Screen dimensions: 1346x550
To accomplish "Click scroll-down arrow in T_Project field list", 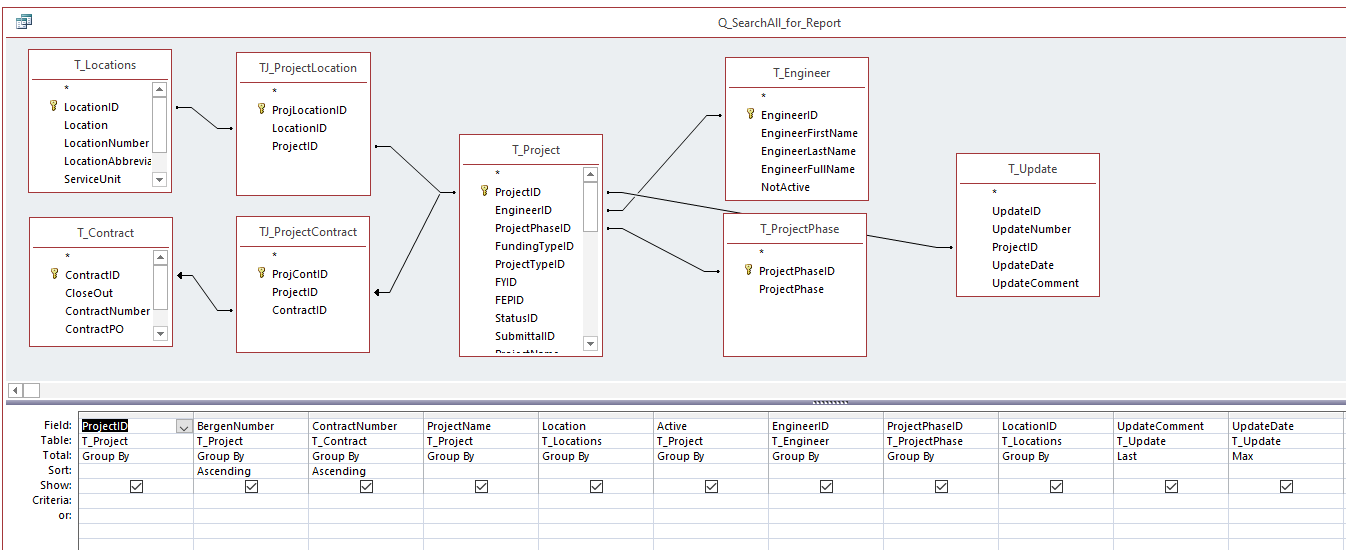I will click(x=590, y=344).
